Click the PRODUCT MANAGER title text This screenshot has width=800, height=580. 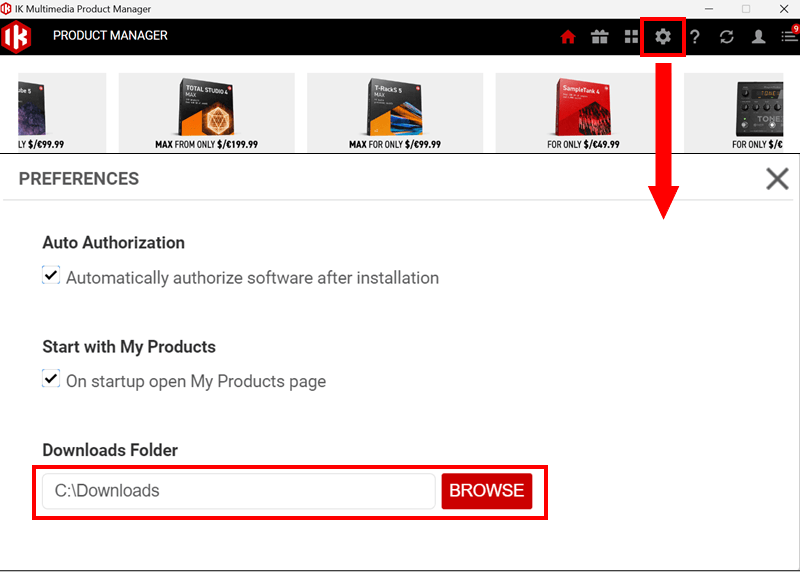(110, 36)
